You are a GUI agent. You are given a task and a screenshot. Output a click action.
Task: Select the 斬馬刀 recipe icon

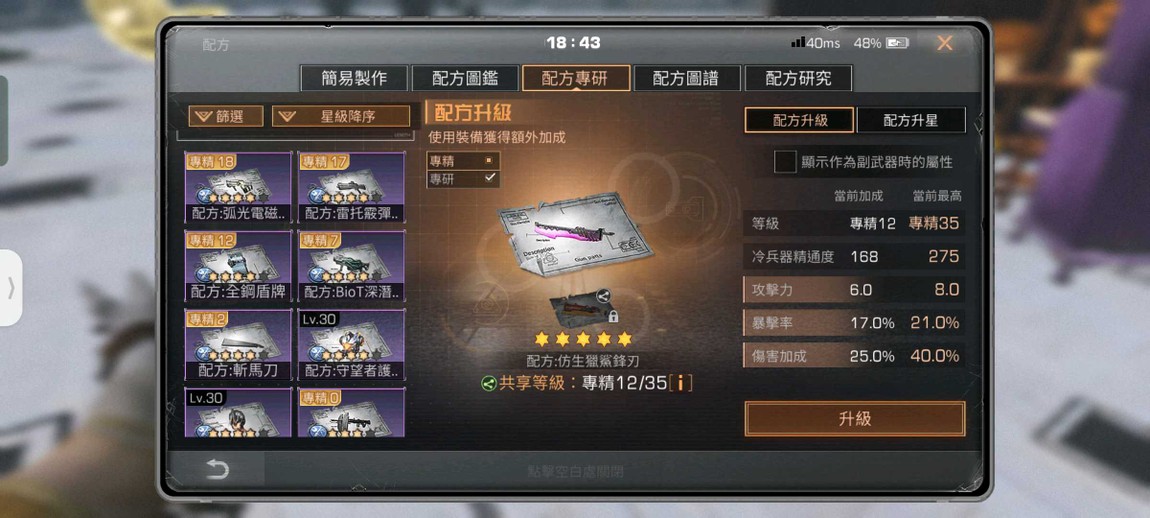238,344
